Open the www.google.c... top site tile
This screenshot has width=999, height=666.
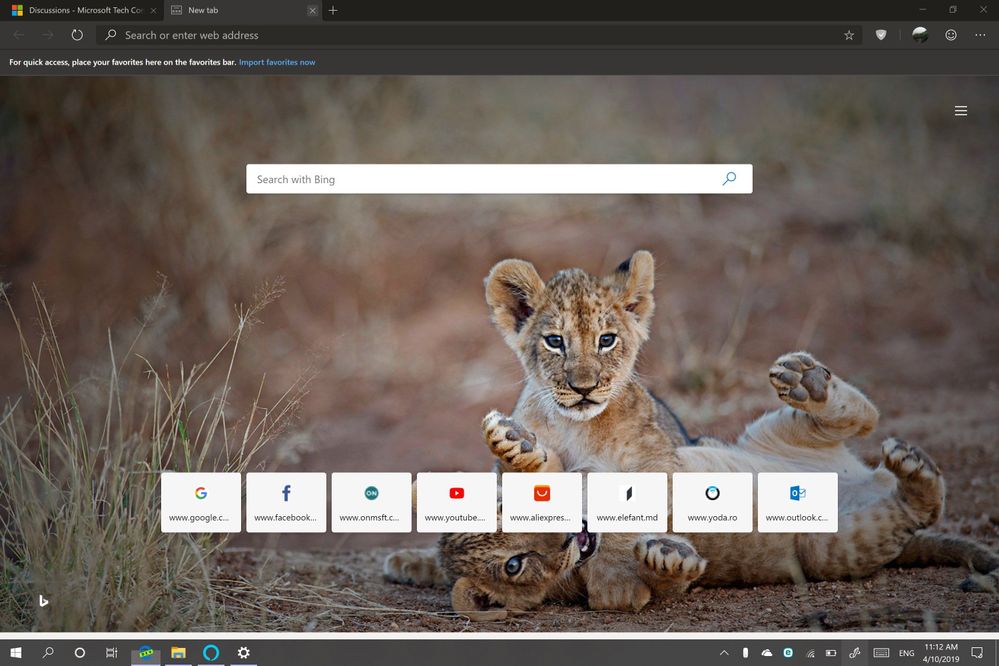coord(201,502)
